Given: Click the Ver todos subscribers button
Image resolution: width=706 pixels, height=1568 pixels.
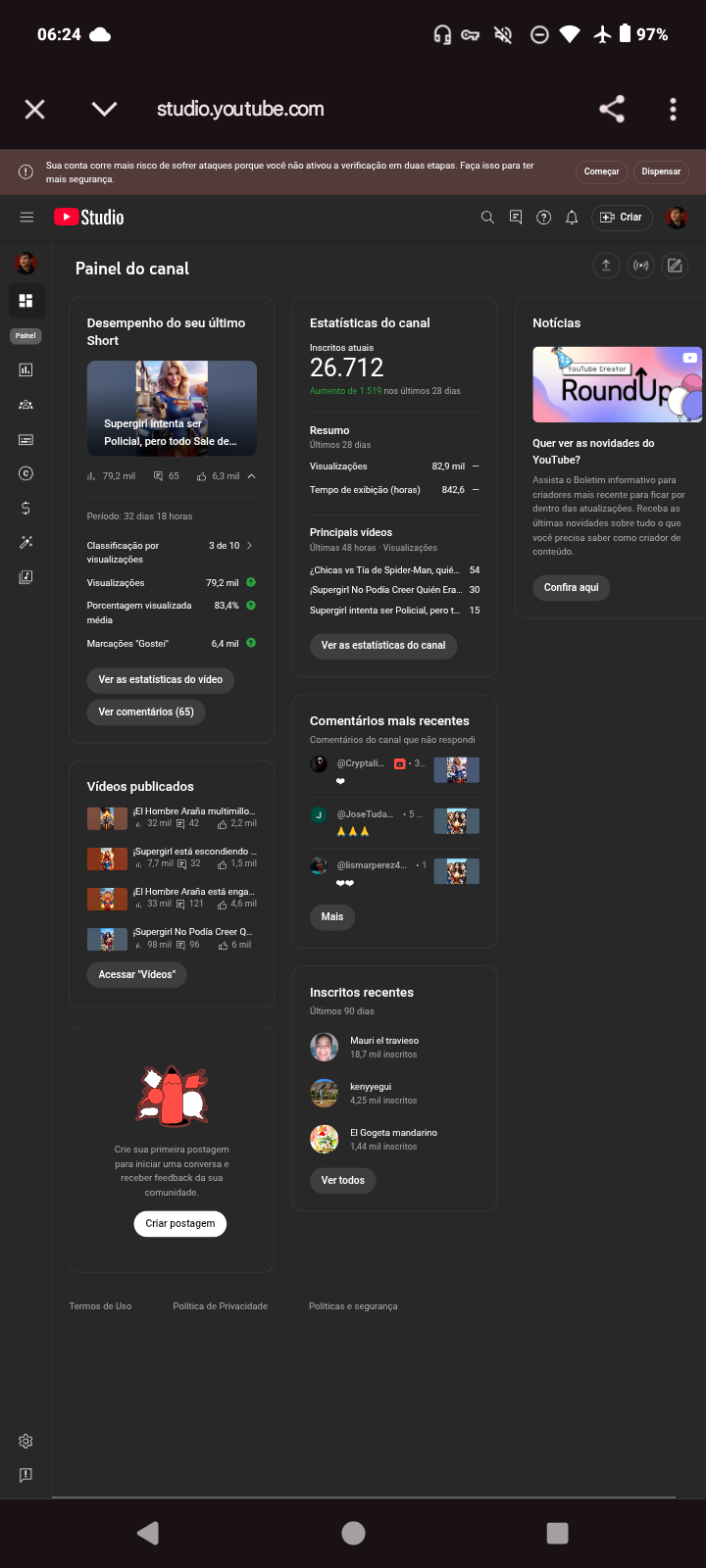Looking at the screenshot, I should (x=343, y=1180).
